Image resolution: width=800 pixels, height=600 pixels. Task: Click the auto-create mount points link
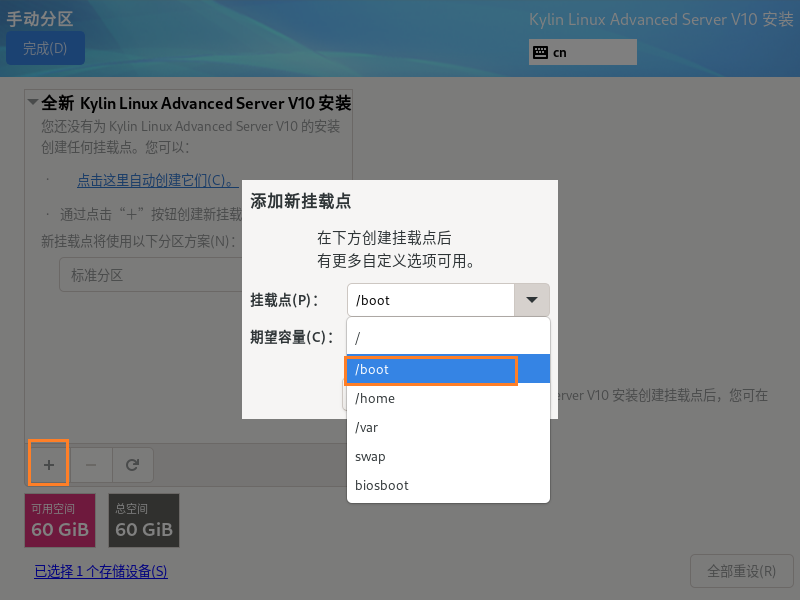156,180
